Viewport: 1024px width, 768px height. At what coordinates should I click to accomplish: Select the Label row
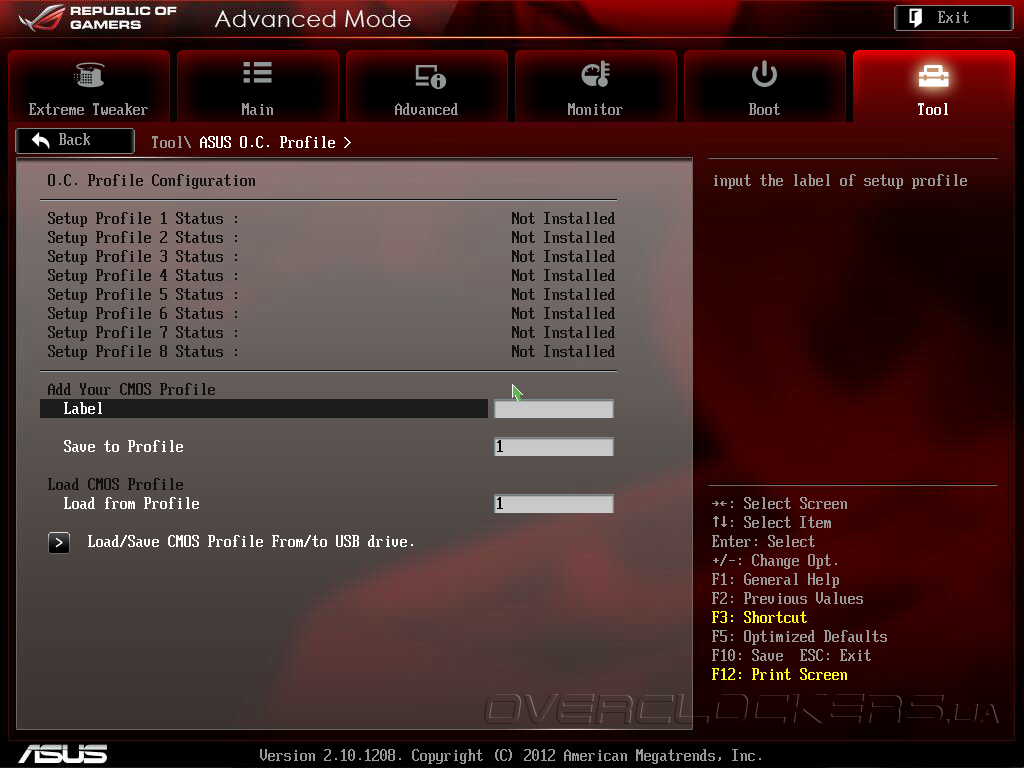pos(264,409)
